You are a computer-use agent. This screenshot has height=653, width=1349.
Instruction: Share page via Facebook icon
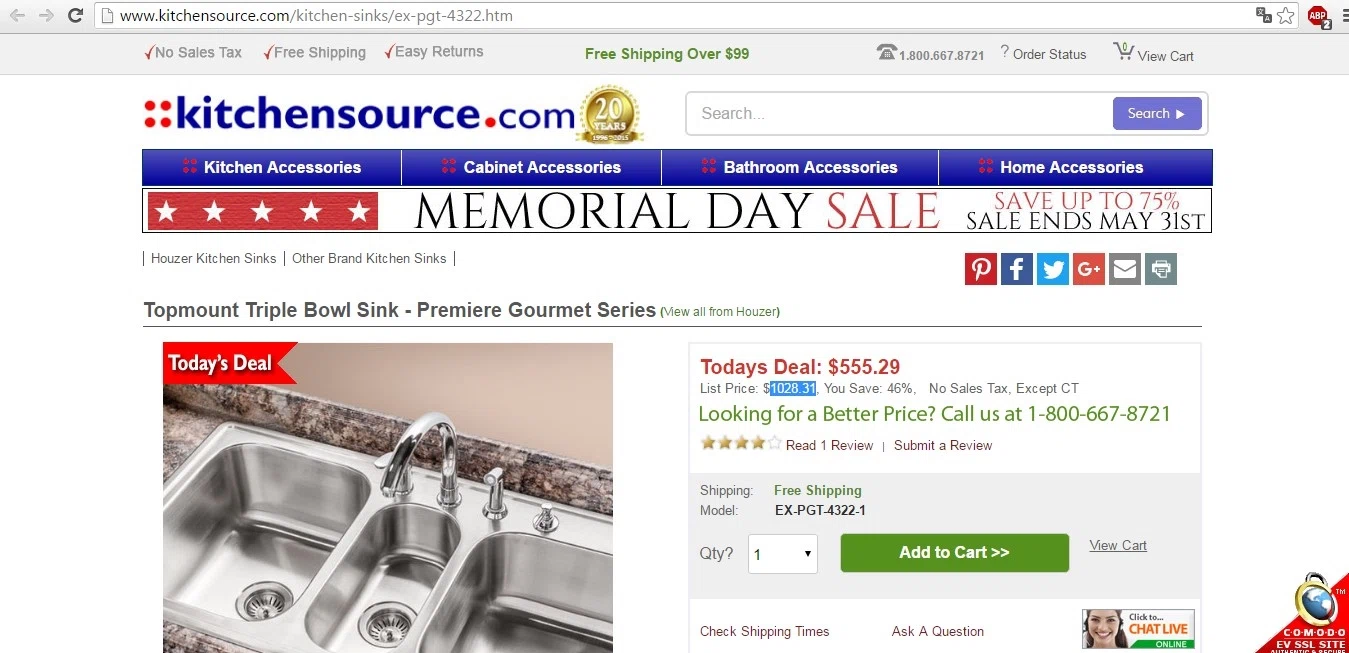1016,269
